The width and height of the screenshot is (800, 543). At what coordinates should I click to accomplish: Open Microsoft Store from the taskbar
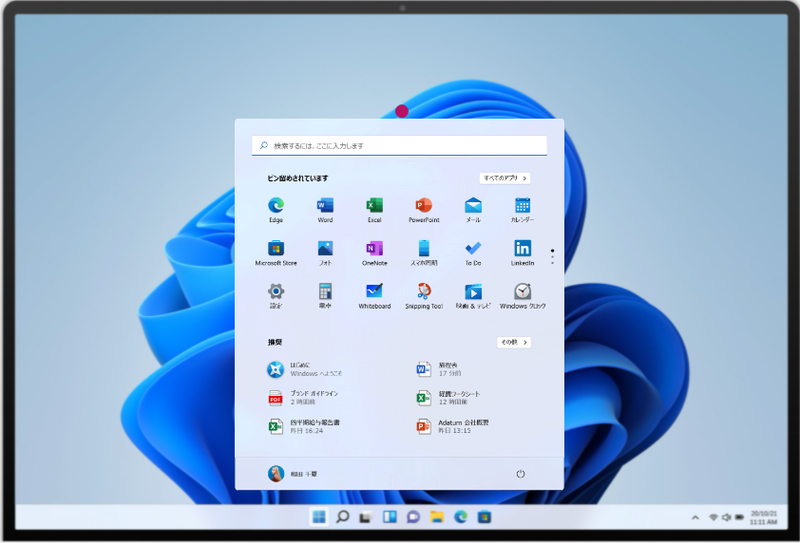484,517
